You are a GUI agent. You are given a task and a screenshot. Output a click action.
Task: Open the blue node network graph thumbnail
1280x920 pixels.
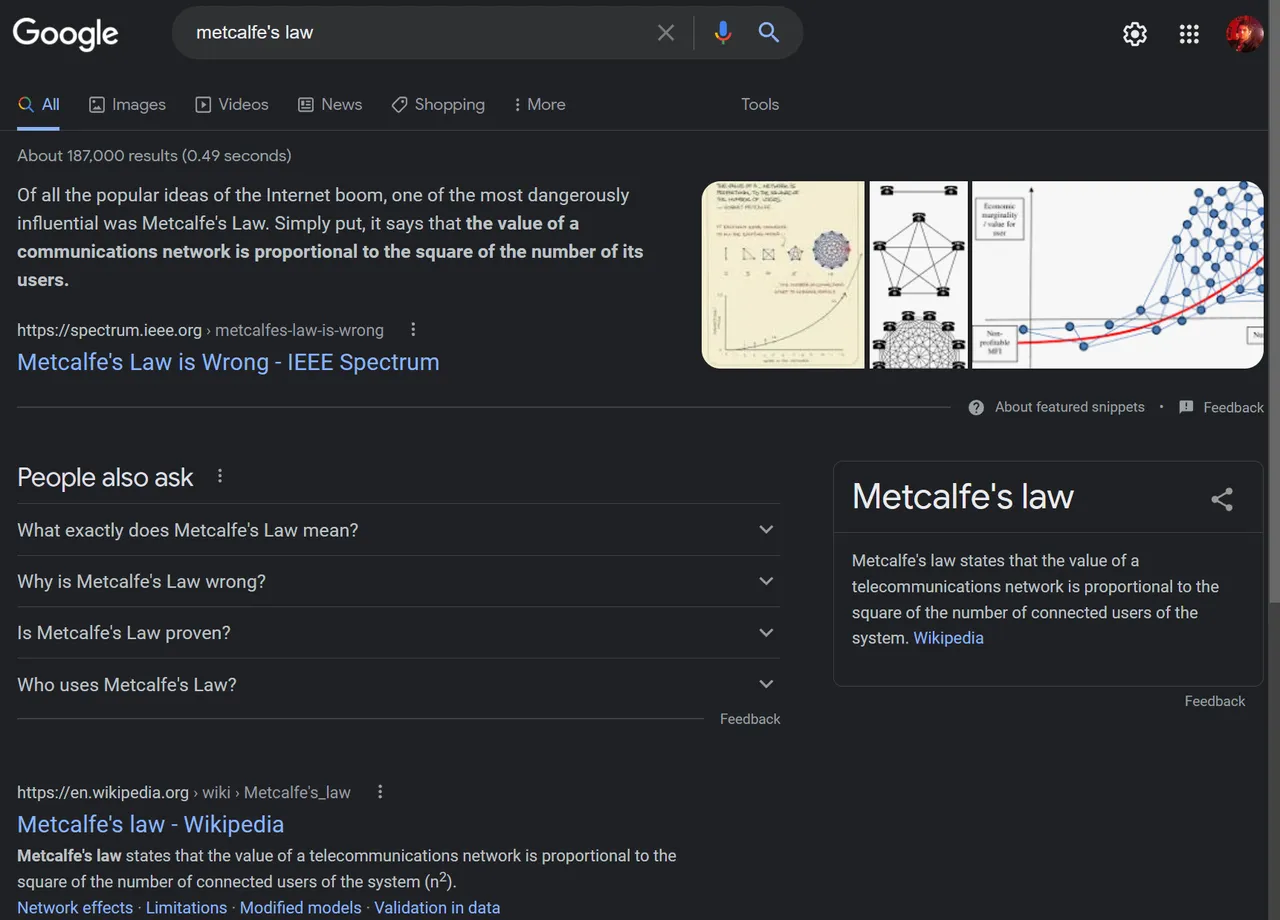click(x=1118, y=275)
